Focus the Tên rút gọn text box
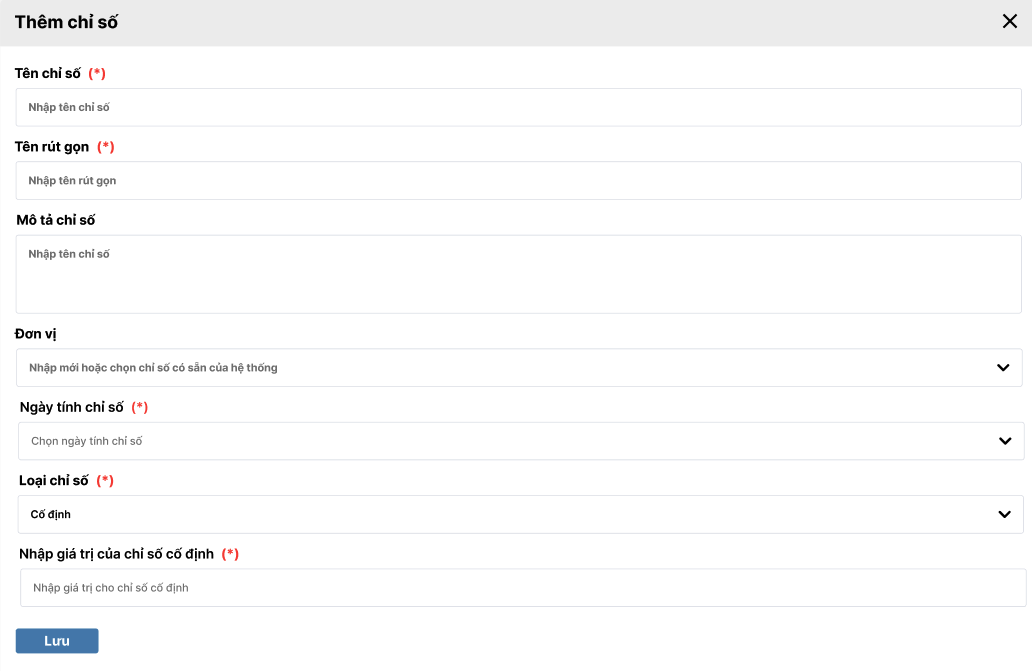Image resolution: width=1032 pixels, height=671 pixels. click(x=518, y=181)
